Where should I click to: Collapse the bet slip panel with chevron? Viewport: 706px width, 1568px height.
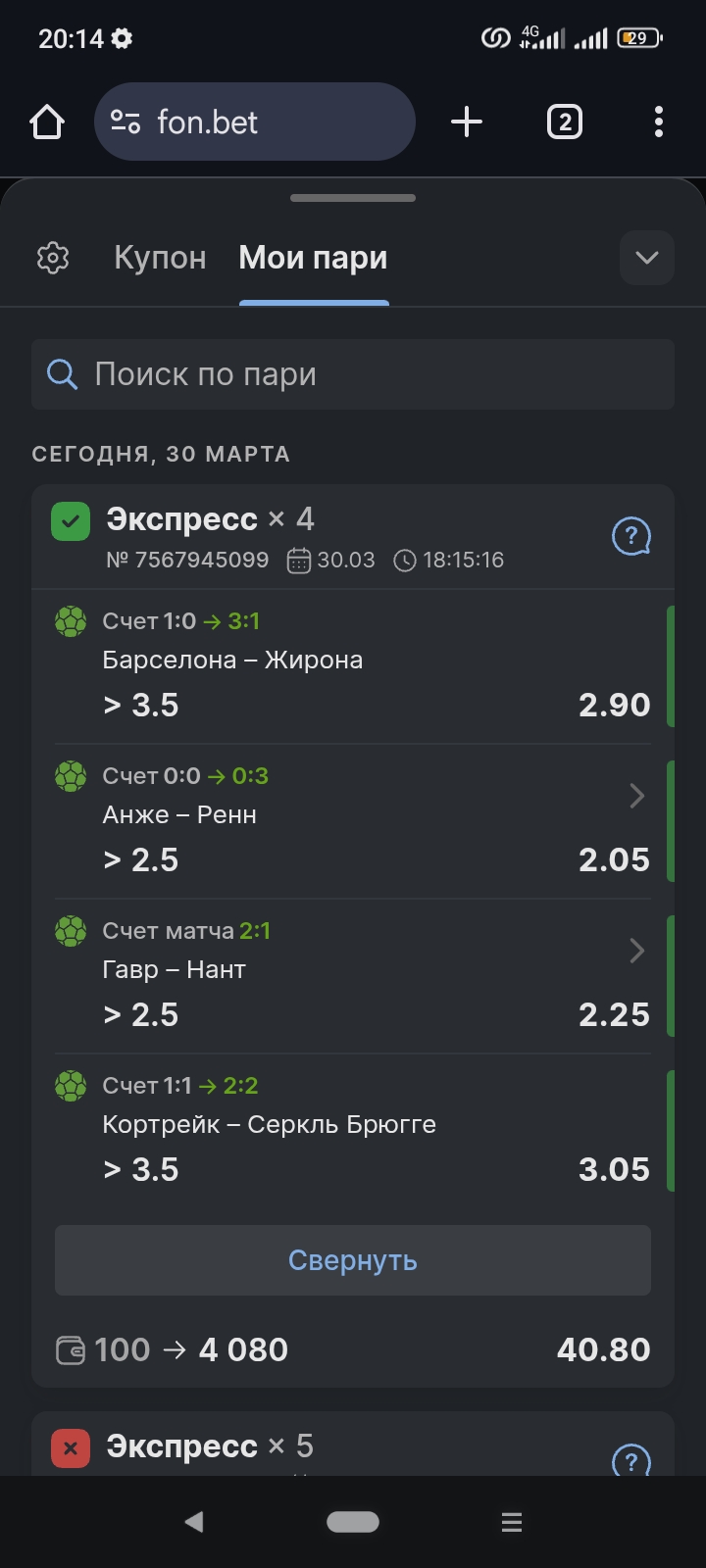tap(646, 258)
